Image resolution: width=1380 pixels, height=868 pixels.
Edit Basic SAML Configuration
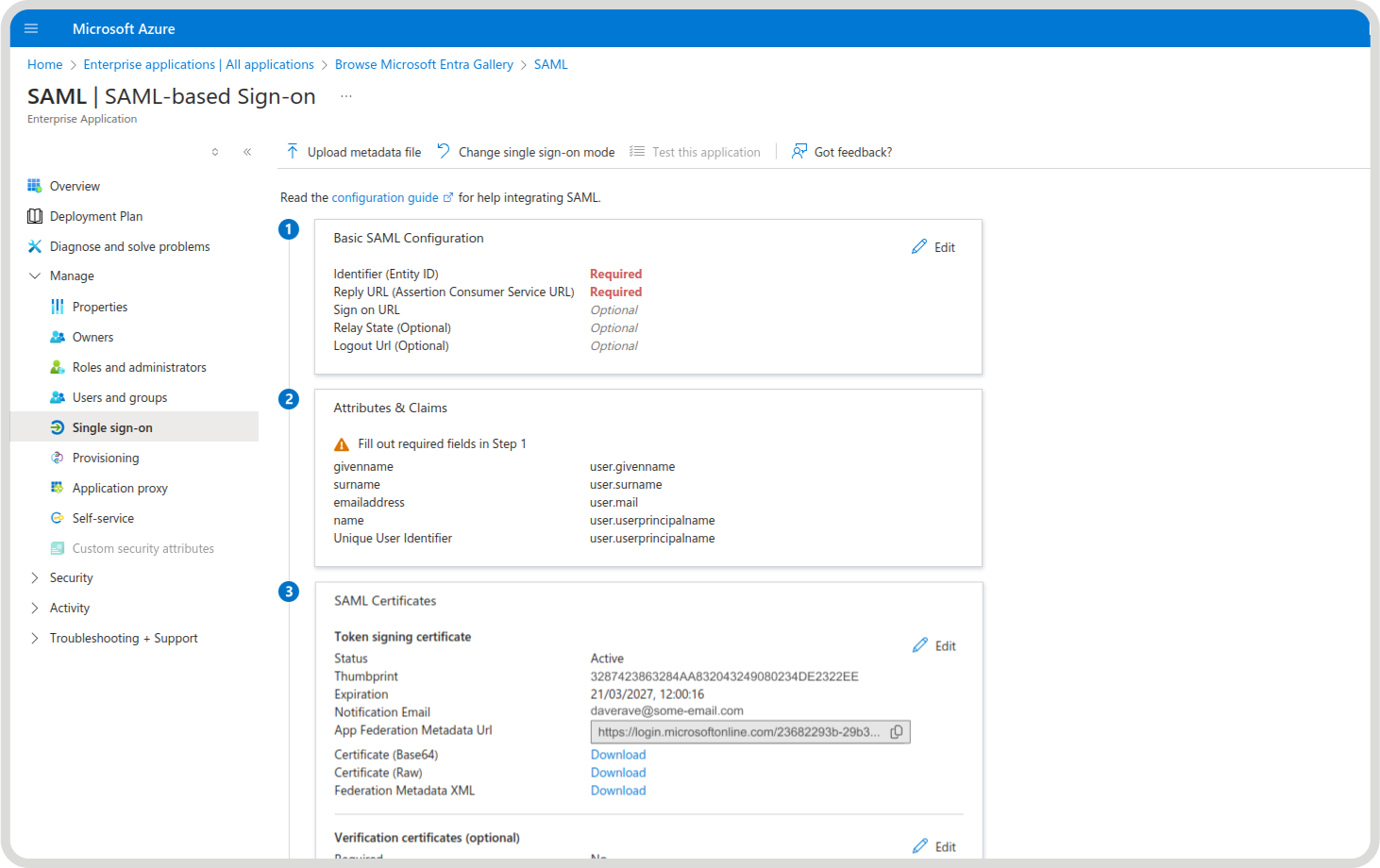point(934,247)
